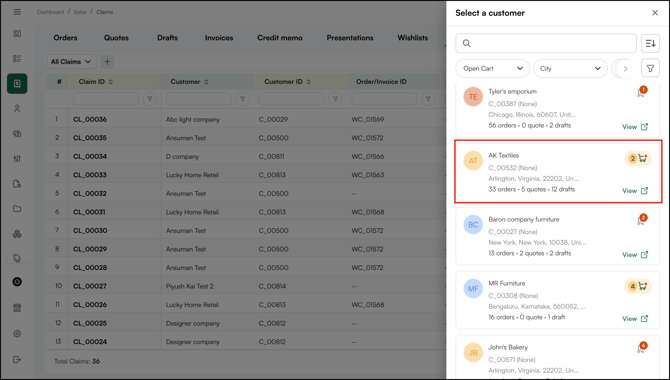Viewport: 670px width, 380px height.
Task: Click the Sales breadcrumb link
Action: (x=80, y=12)
